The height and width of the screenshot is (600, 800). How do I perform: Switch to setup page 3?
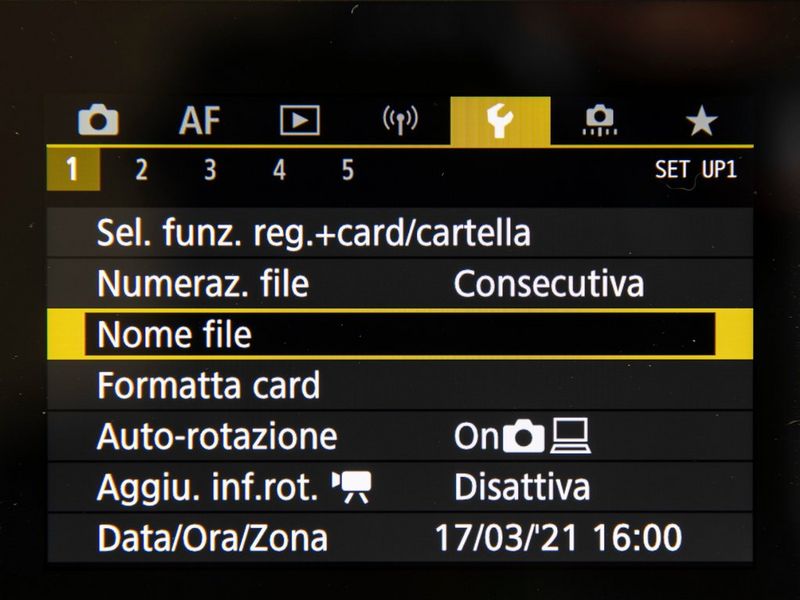210,170
